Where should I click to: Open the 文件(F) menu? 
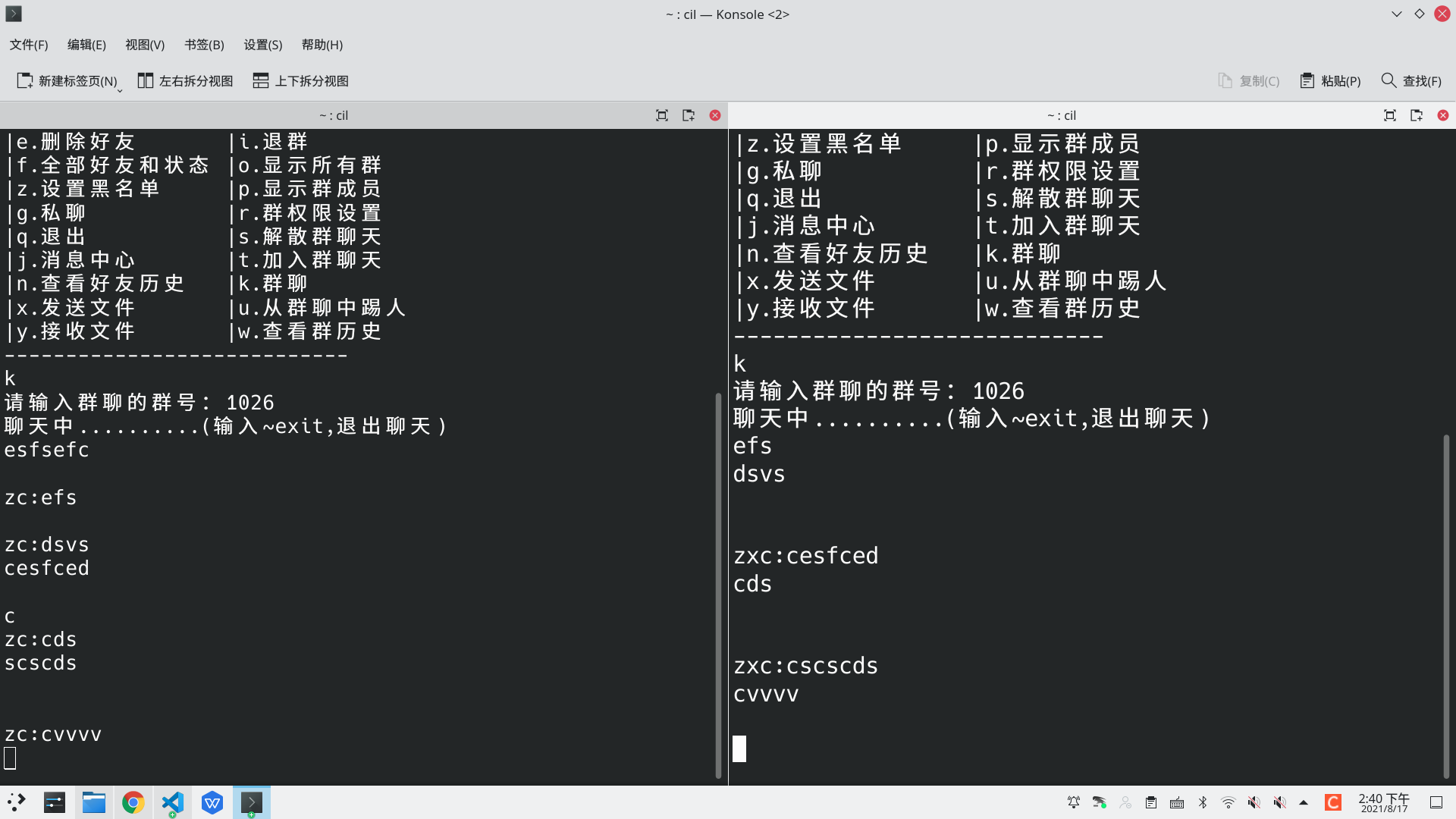[29, 45]
